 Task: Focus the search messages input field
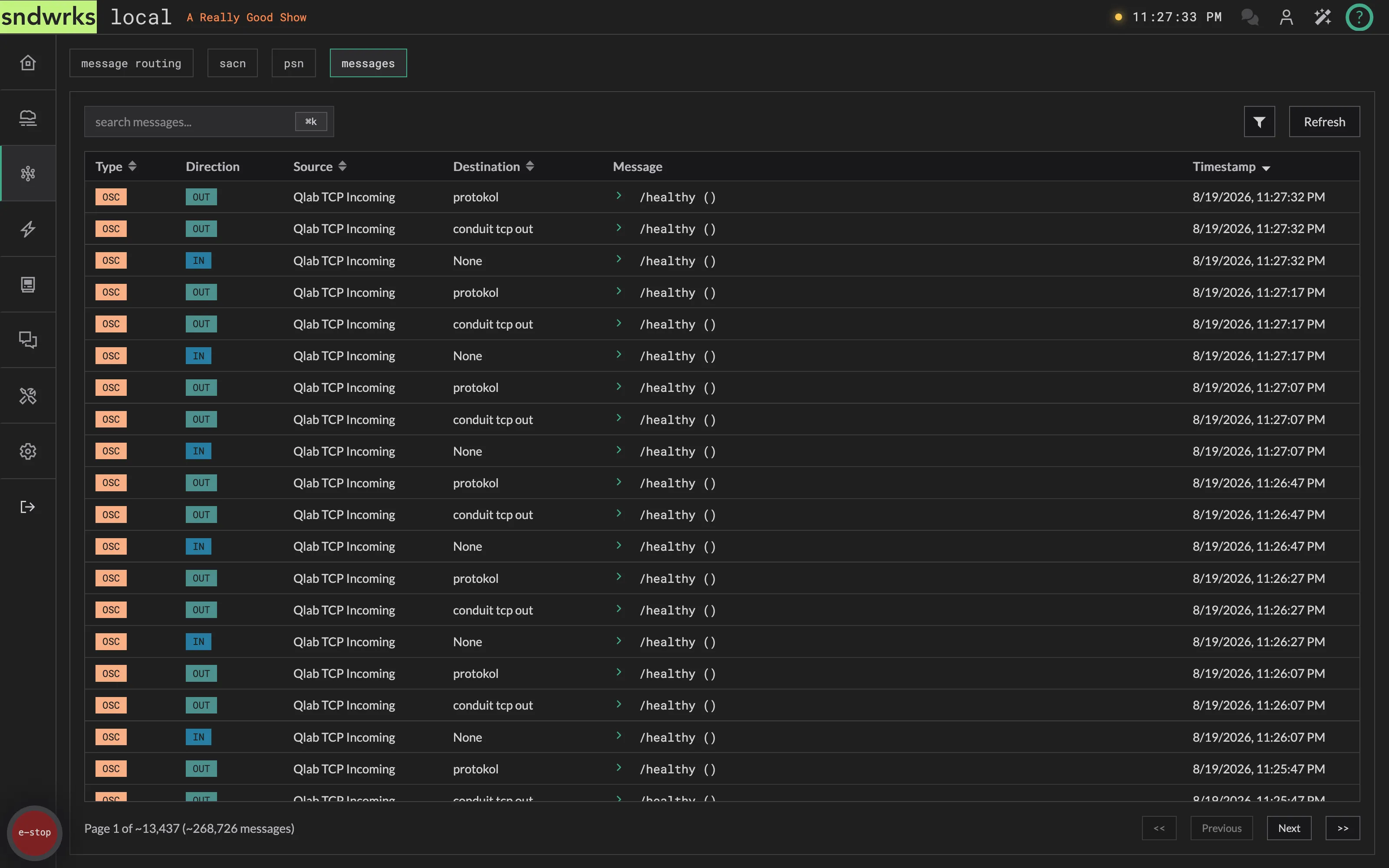coord(209,122)
